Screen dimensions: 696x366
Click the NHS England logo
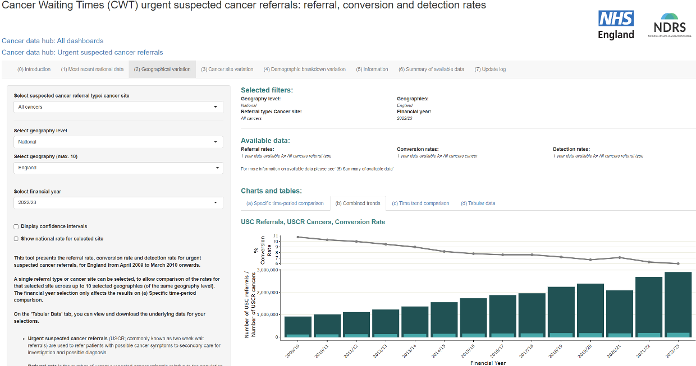pyautogui.click(x=616, y=25)
